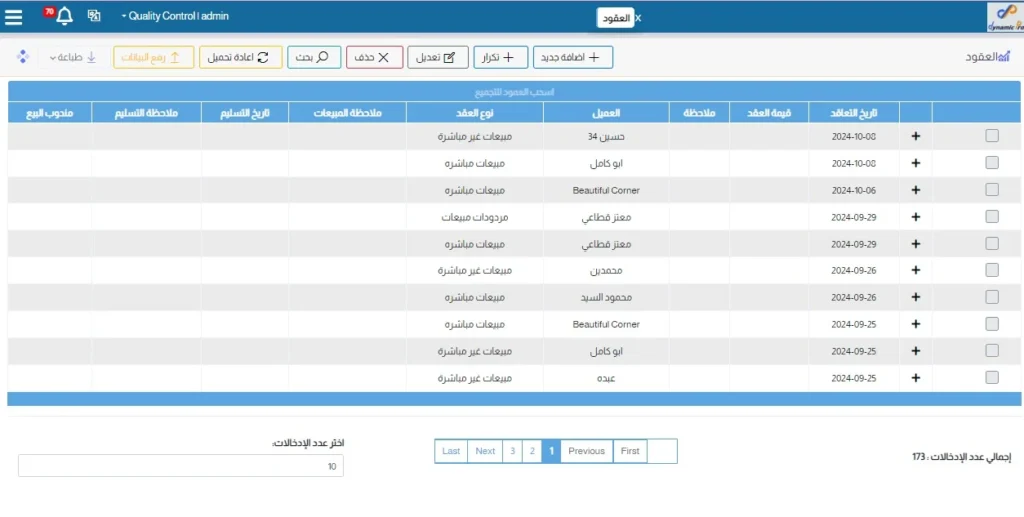Click the translate language icon in header

[94, 16]
